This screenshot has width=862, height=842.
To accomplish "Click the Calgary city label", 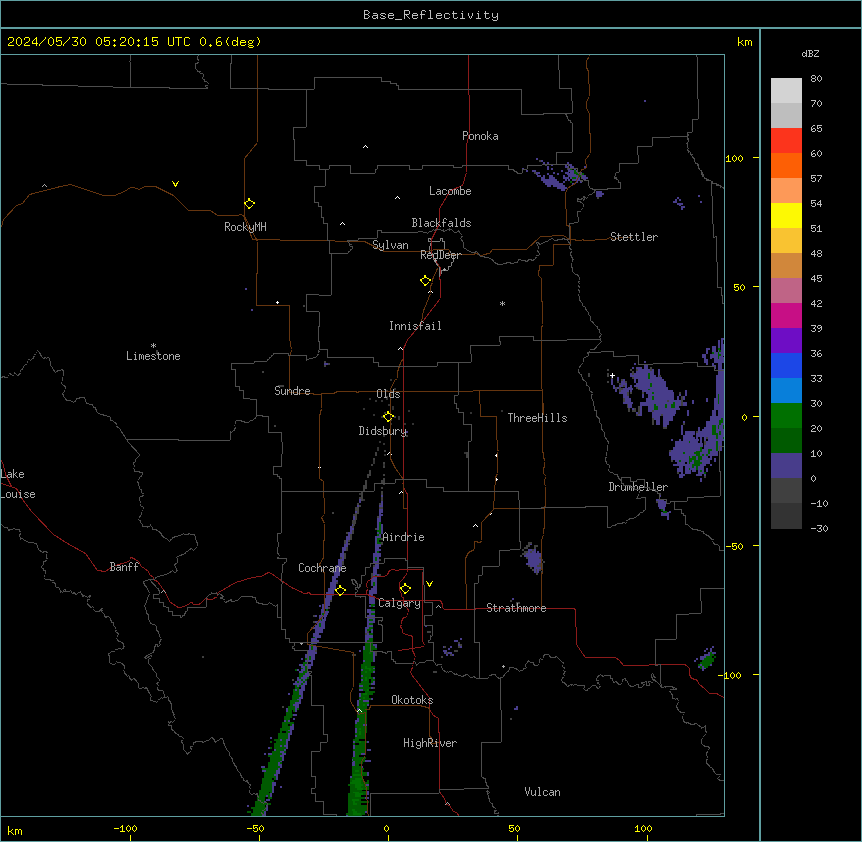I will pyautogui.click(x=399, y=603).
